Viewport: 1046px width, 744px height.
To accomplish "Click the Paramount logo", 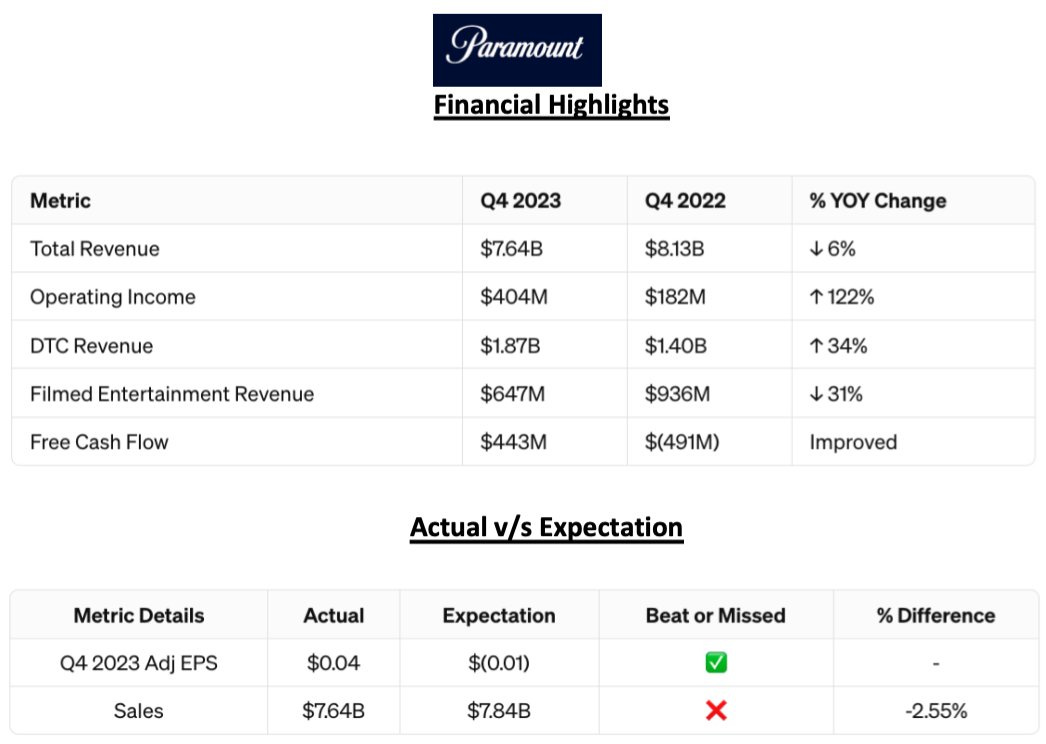I will click(517, 49).
